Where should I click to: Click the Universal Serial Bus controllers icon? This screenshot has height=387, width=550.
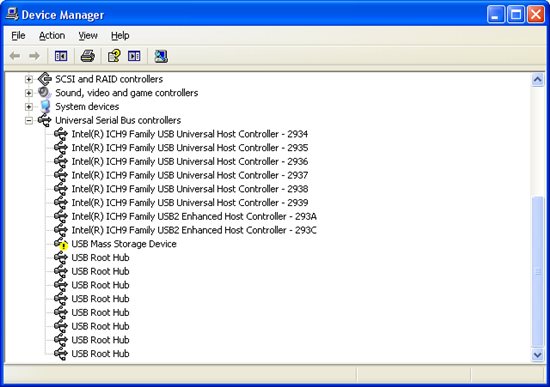click(45, 120)
